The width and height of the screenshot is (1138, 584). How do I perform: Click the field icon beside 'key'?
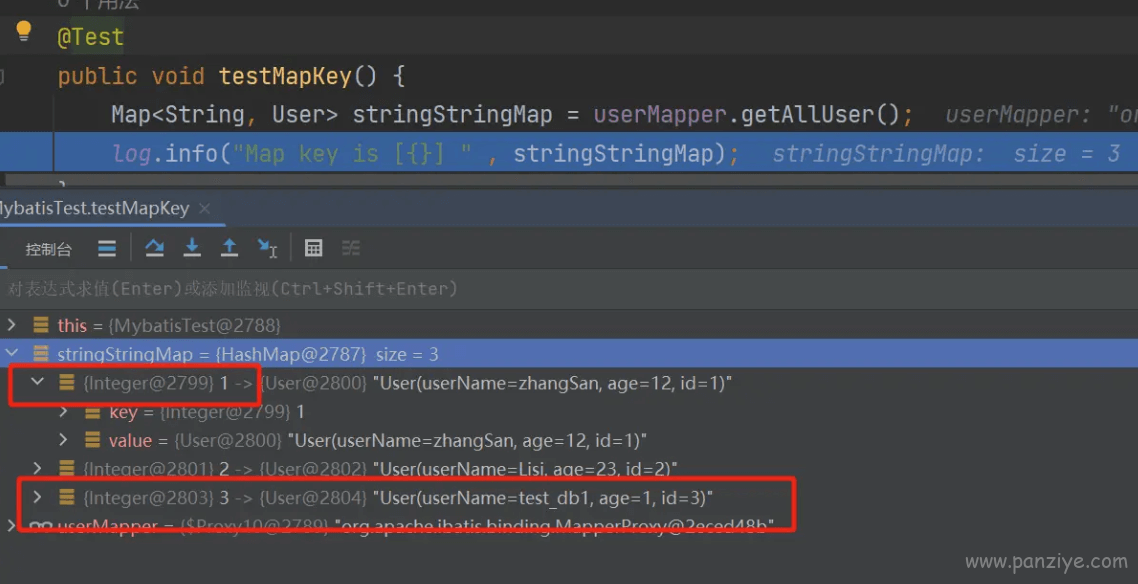pos(92,412)
